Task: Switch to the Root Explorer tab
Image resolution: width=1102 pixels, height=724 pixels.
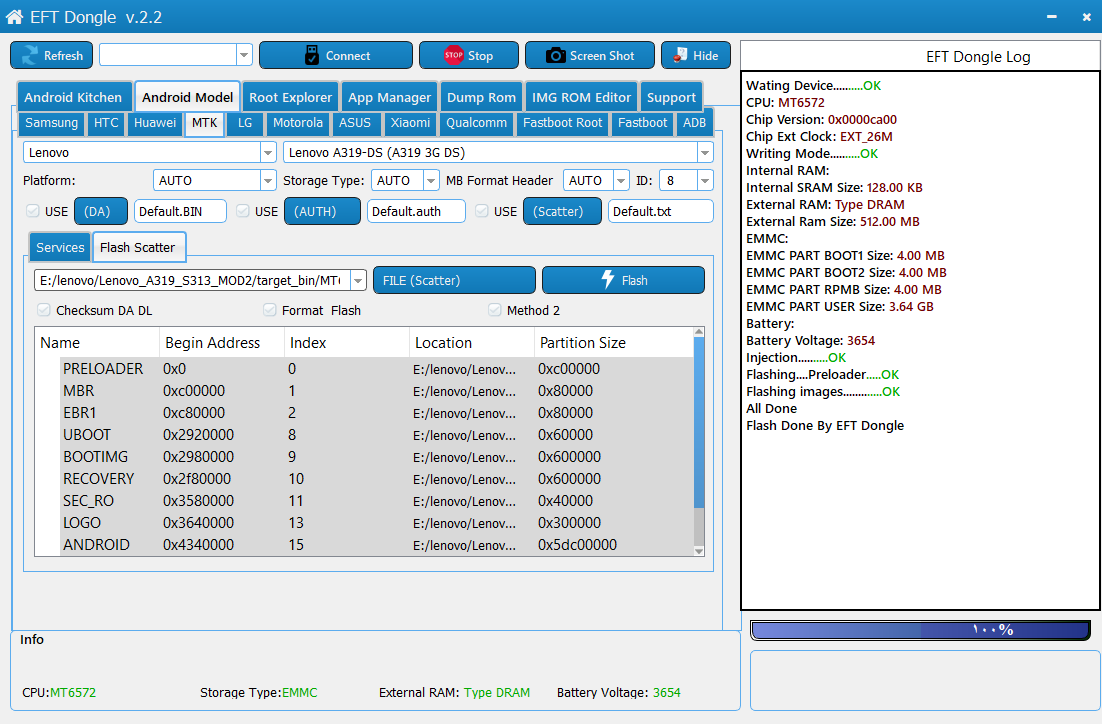Action: [290, 97]
